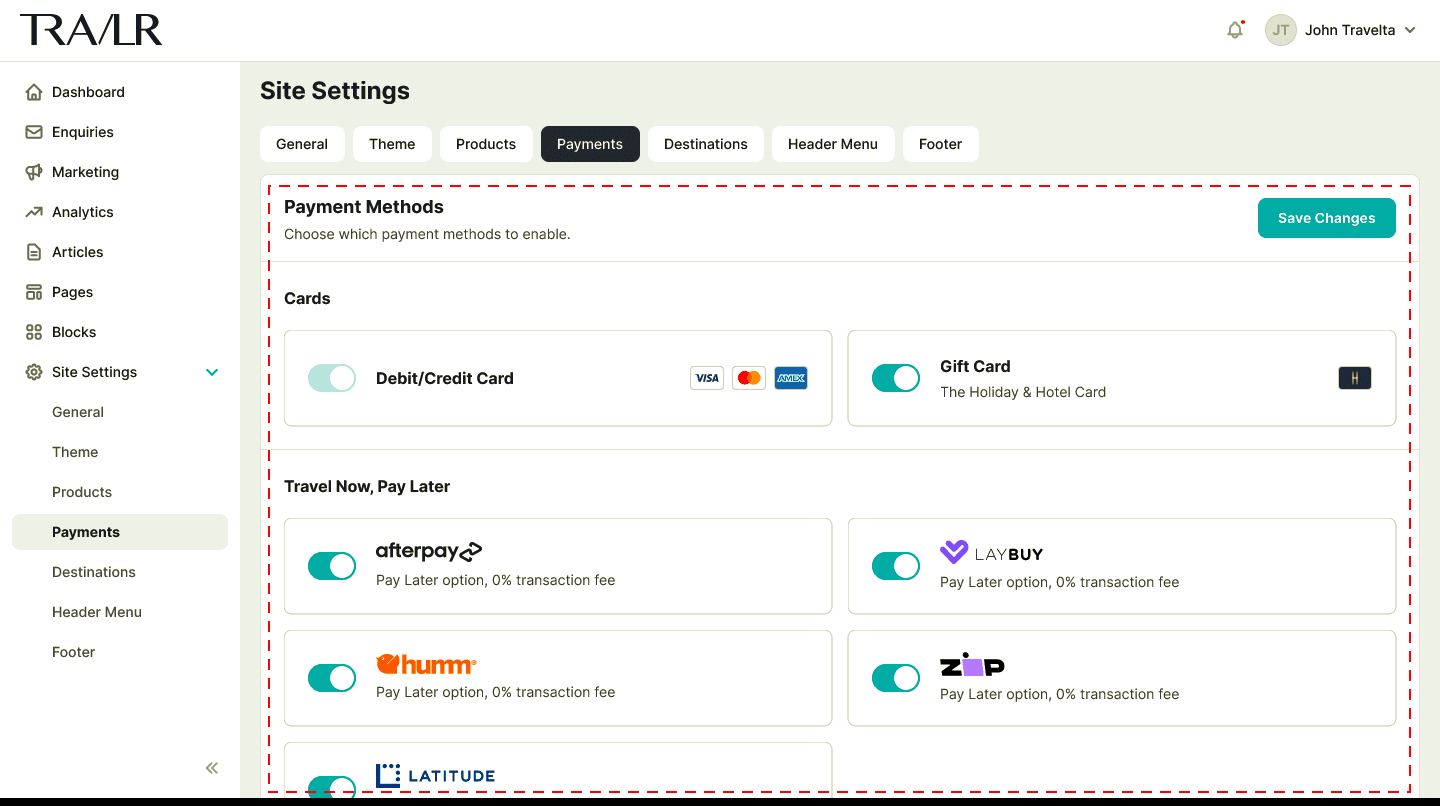This screenshot has width=1440, height=806.
Task: Click the Pages layout icon
Action: point(34,292)
